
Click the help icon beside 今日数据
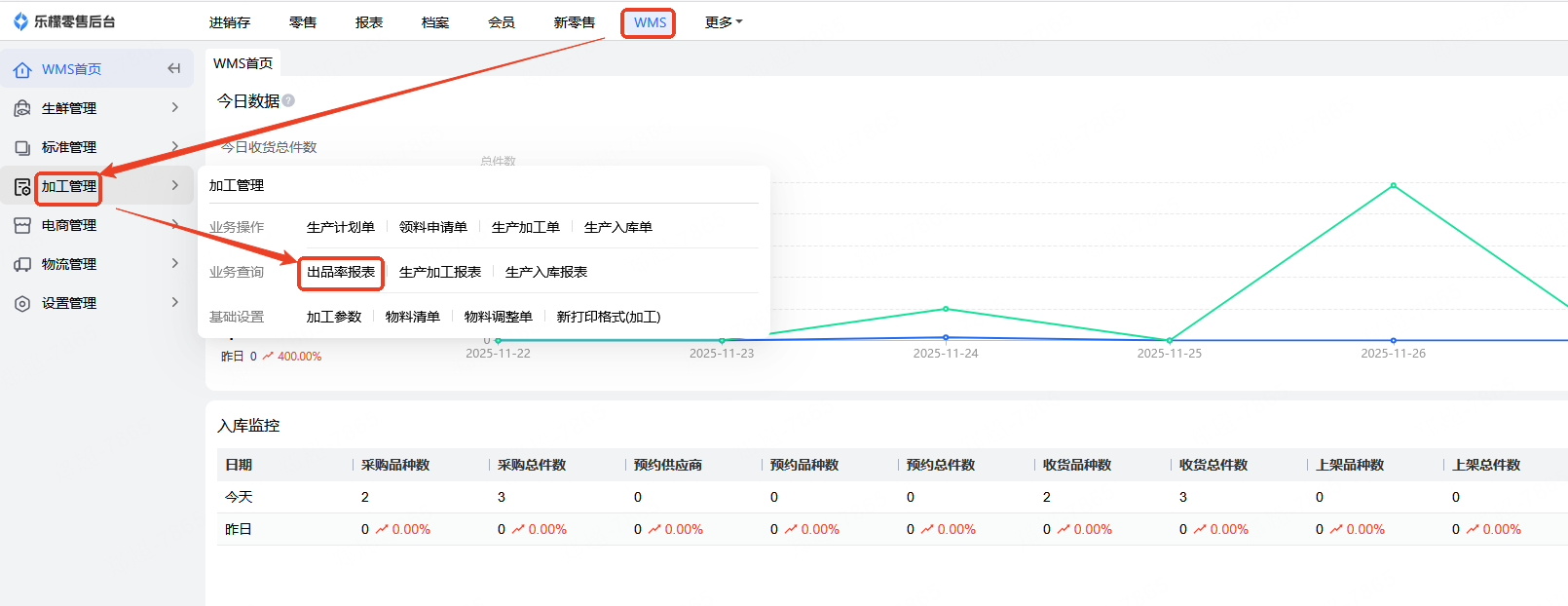tap(288, 100)
